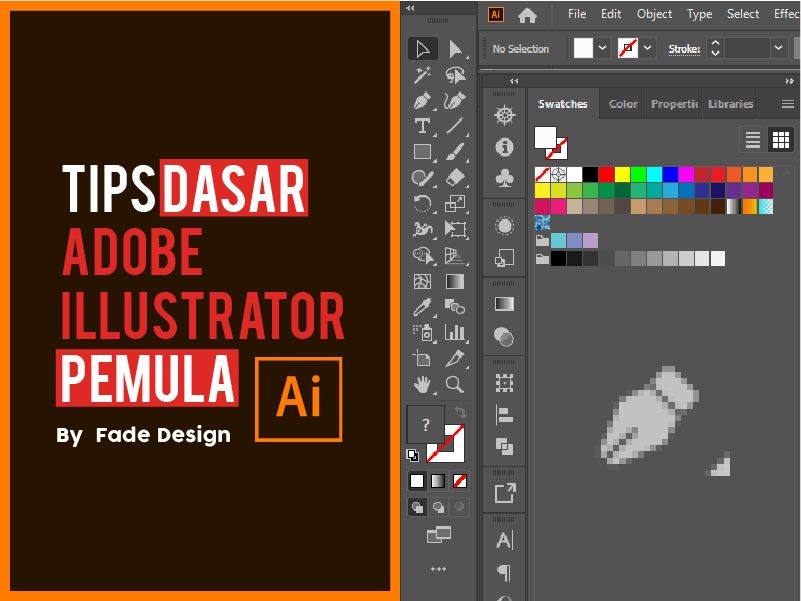Viewport: 801px width, 601px height.
Task: Increase stroke weight using the up stepper arrow
Action: (x=716, y=43)
